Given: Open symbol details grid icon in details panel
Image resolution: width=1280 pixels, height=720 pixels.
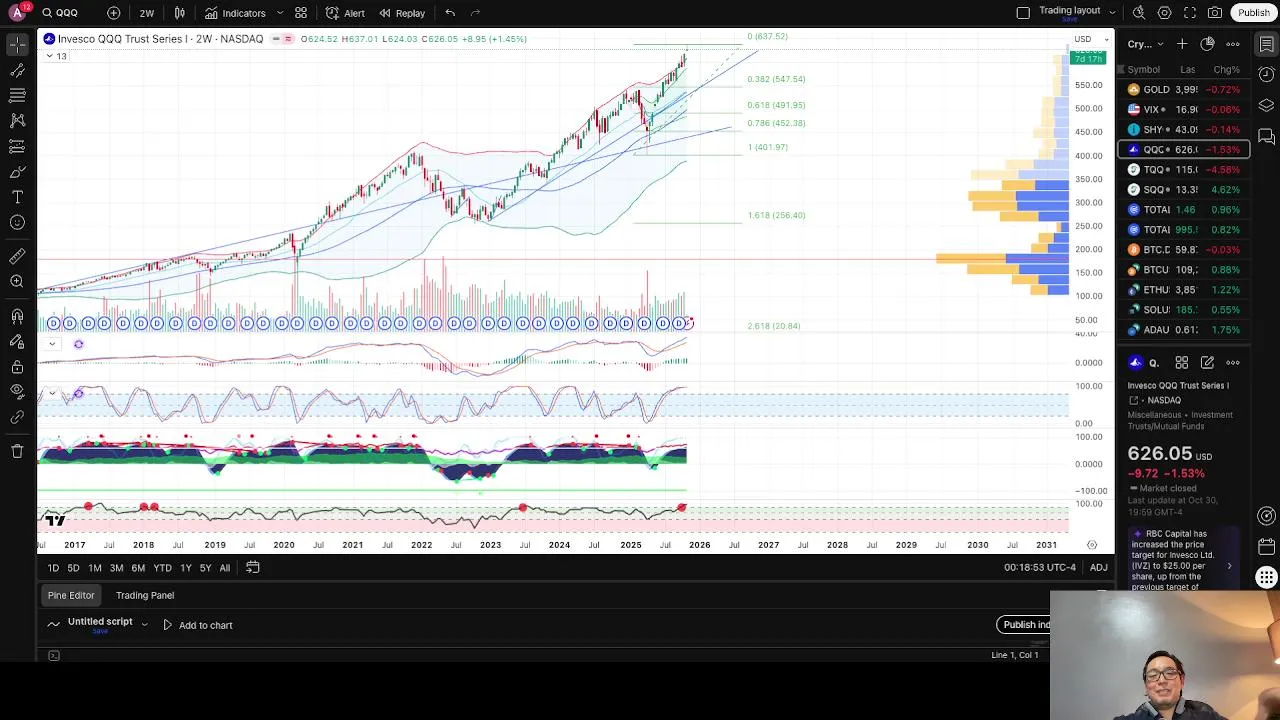Looking at the screenshot, I should (x=1182, y=363).
